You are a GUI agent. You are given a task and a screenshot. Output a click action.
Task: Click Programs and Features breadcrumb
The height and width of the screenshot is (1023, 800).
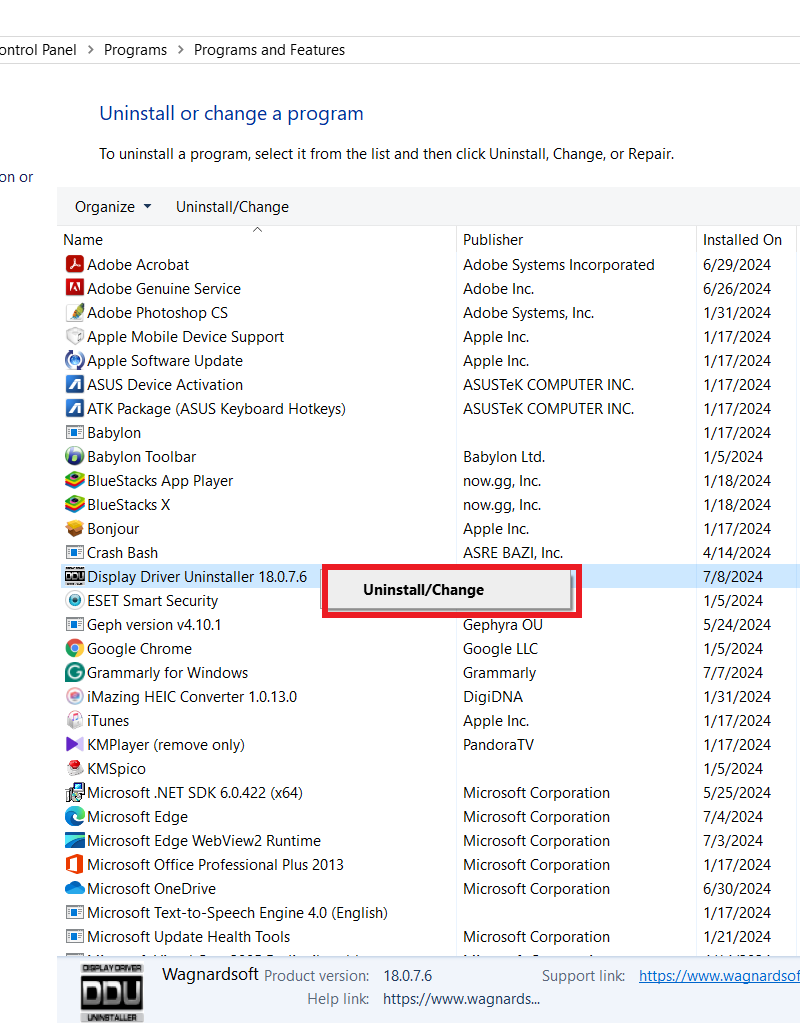pos(269,50)
